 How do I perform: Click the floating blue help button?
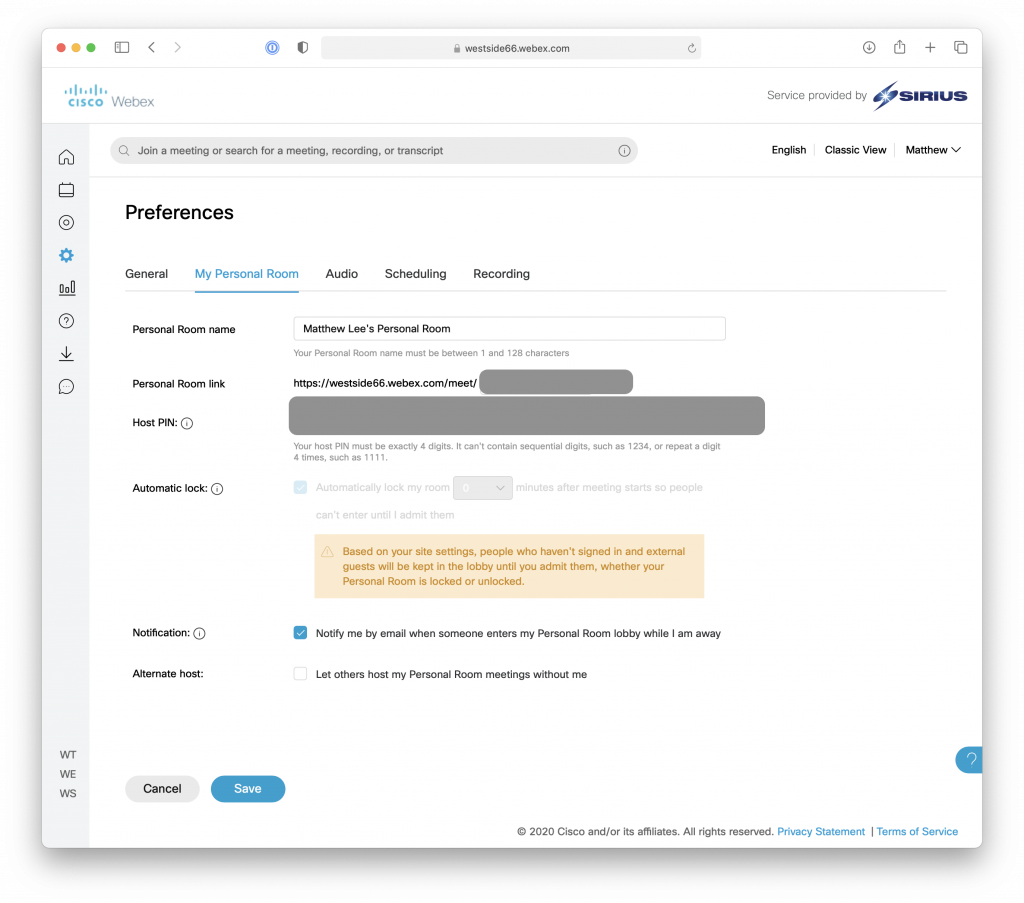click(969, 759)
